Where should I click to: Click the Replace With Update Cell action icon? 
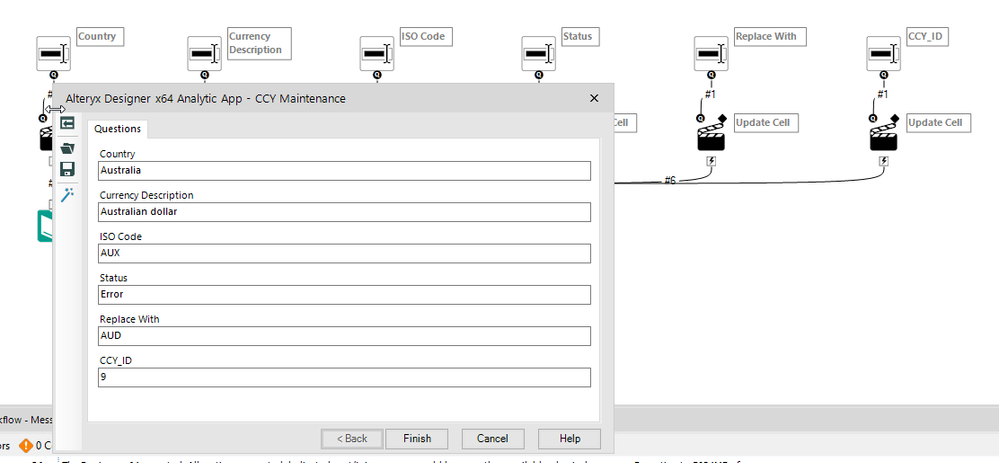pos(711,136)
